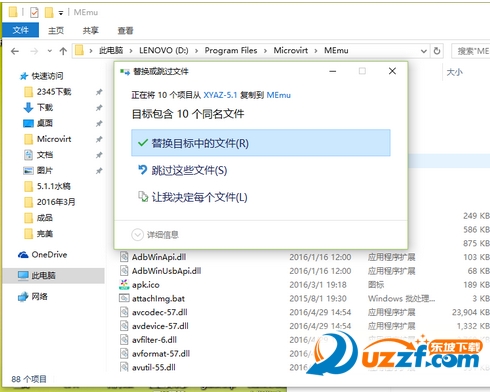This screenshot has width=490, height=392.
Task: Expand address bar history dropdown
Action: point(424,51)
